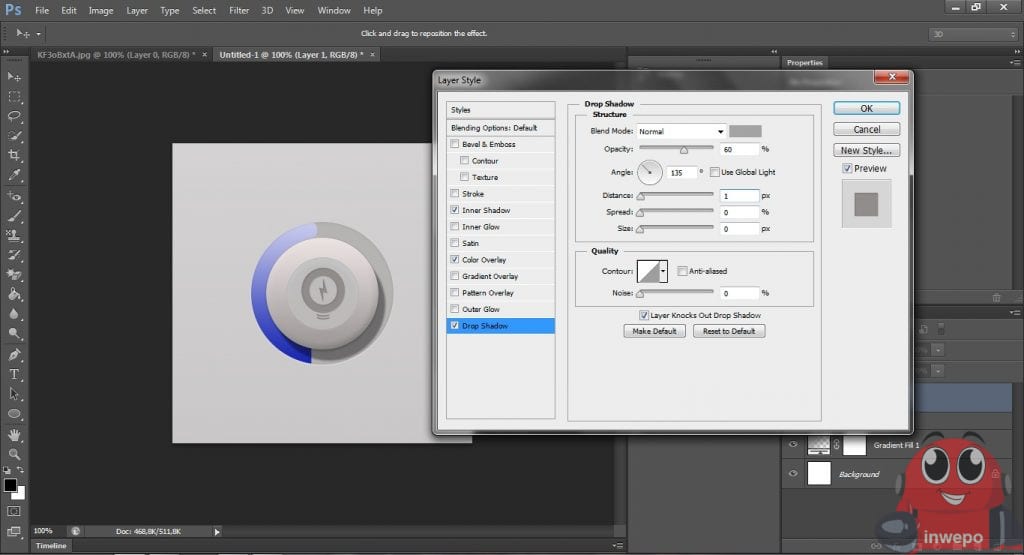Screen dimensions: 1024x555
Task: Uncheck the Preview checkbox
Action: pos(847,169)
